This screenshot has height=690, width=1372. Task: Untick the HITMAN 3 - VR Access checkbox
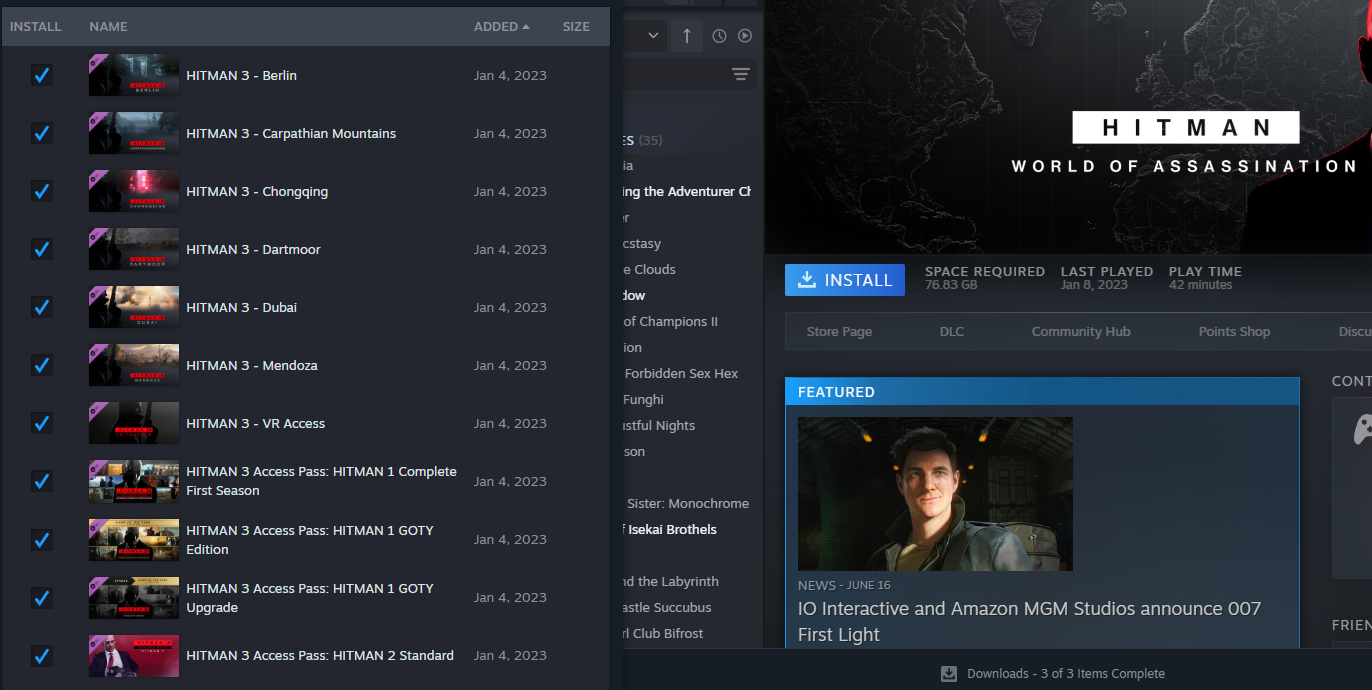[41, 423]
